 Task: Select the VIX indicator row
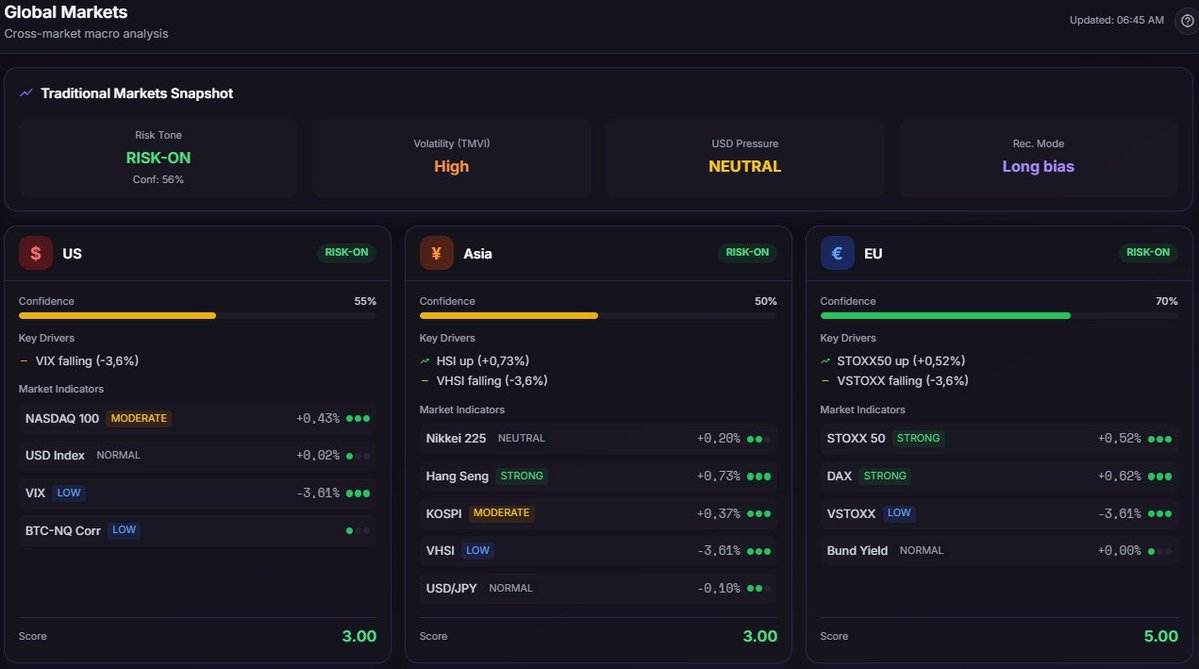point(197,493)
